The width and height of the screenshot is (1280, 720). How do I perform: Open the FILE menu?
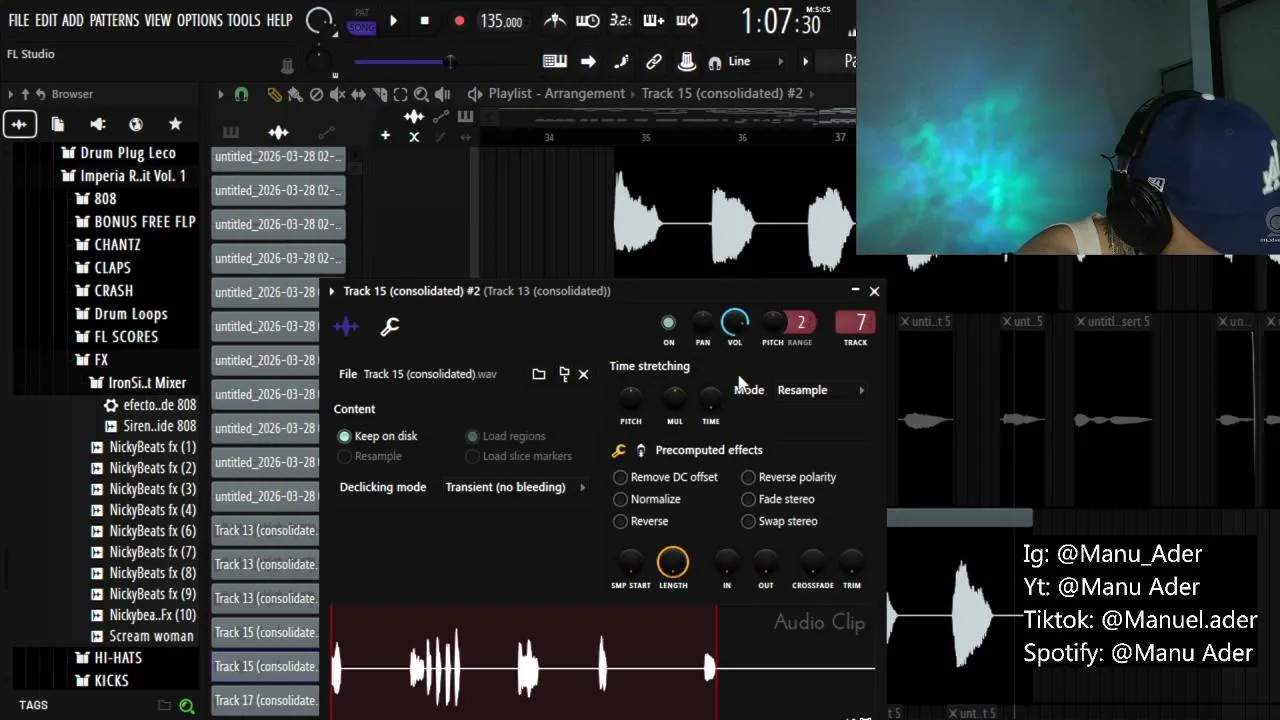click(x=19, y=20)
